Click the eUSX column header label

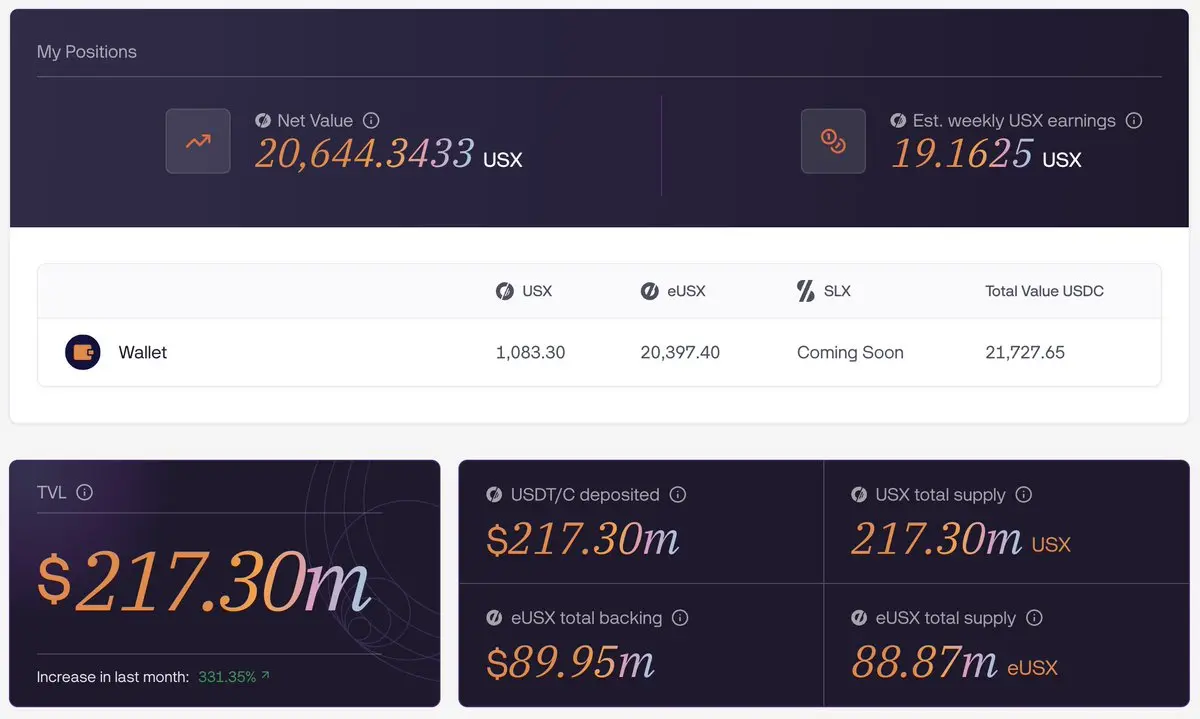click(686, 291)
